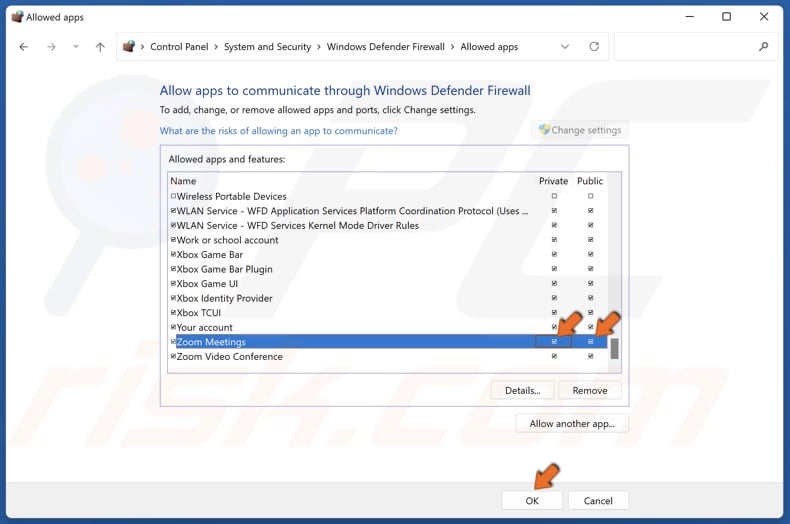Open the recent locations chevron
This screenshot has height=524, width=790.
click(x=76, y=46)
